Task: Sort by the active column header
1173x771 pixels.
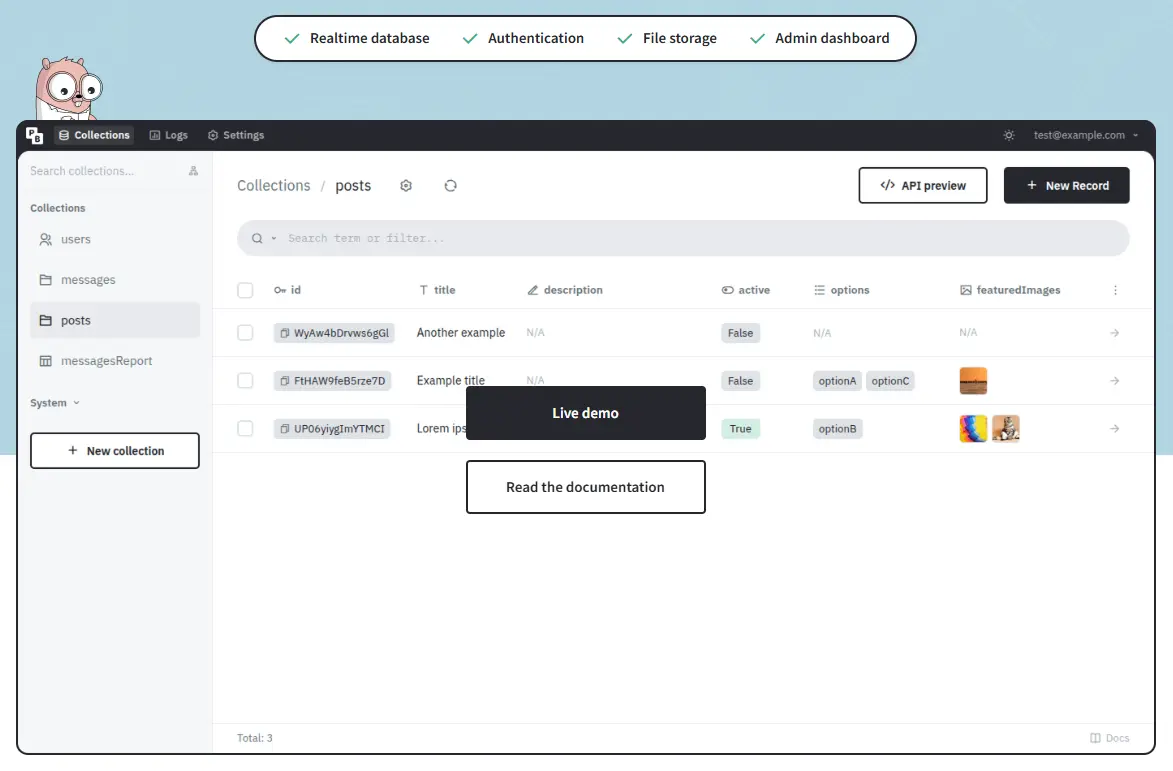Action: click(746, 290)
